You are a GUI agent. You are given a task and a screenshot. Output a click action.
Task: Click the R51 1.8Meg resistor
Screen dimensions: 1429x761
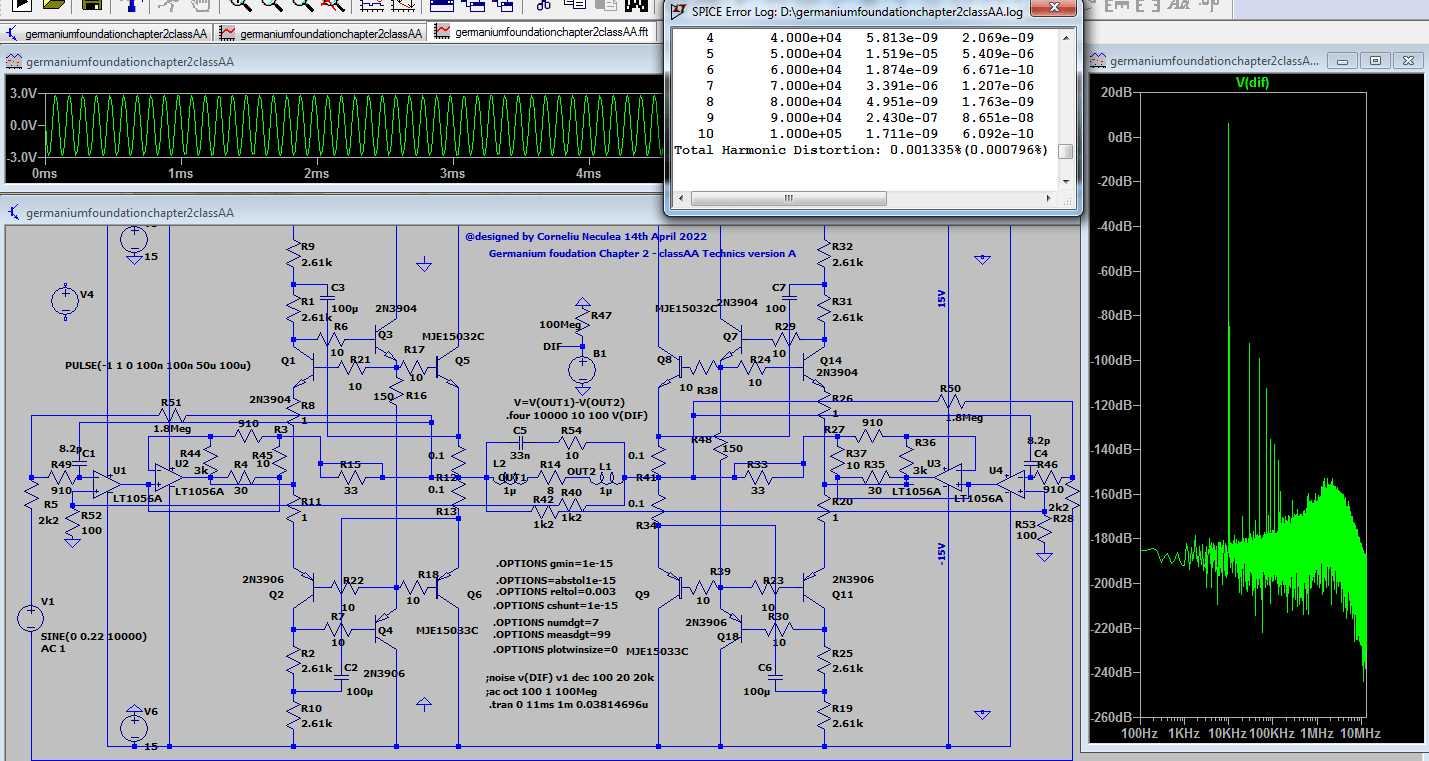tap(170, 416)
